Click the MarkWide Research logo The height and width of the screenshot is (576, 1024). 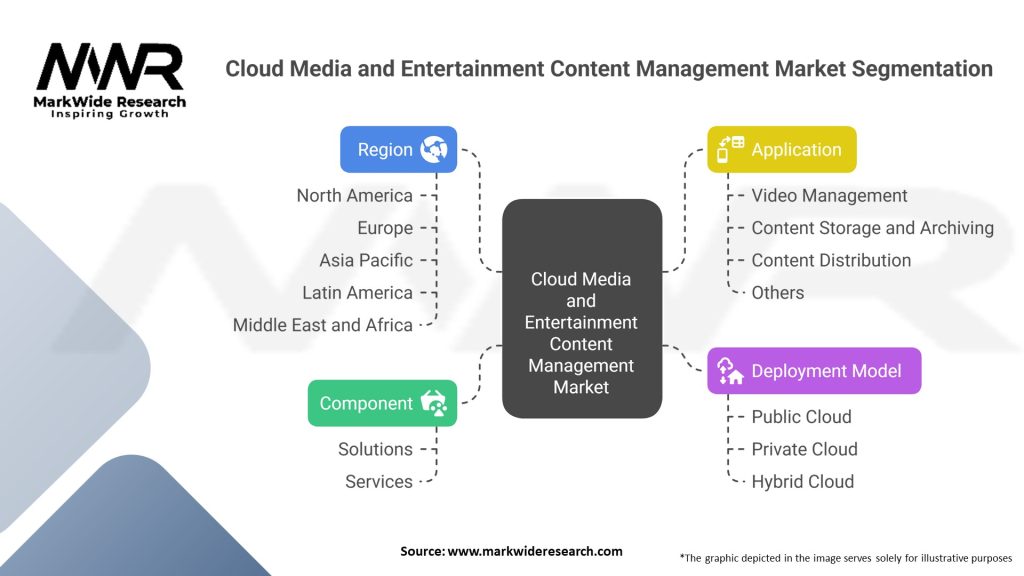(111, 80)
